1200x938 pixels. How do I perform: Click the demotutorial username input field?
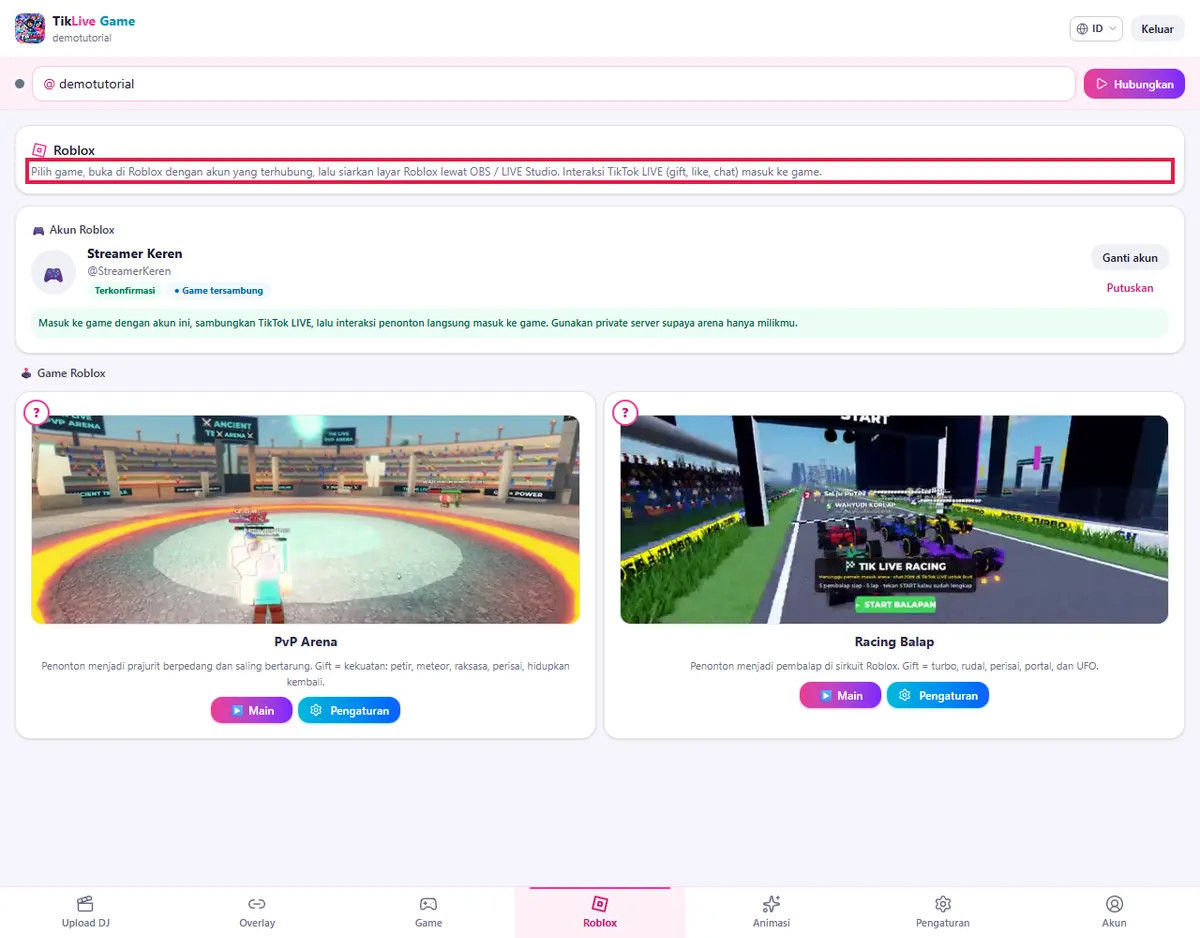tap(554, 84)
